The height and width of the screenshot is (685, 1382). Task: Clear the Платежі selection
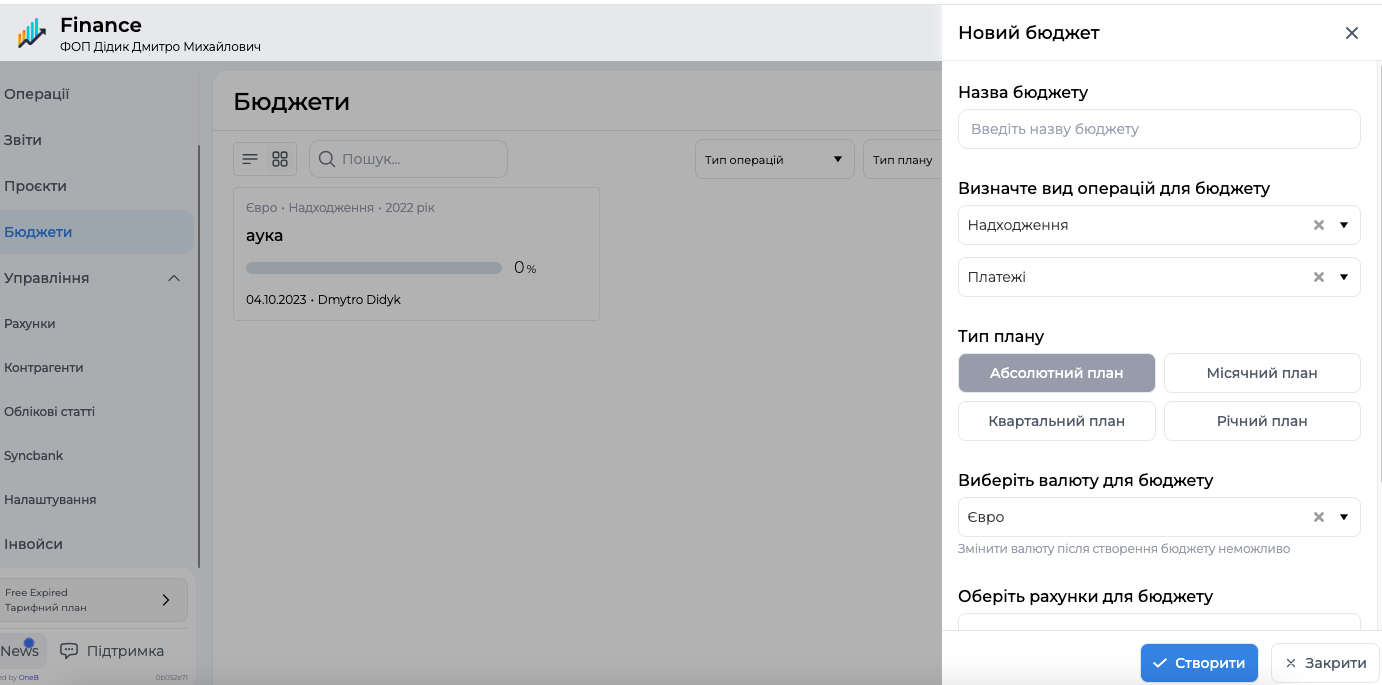click(1319, 277)
